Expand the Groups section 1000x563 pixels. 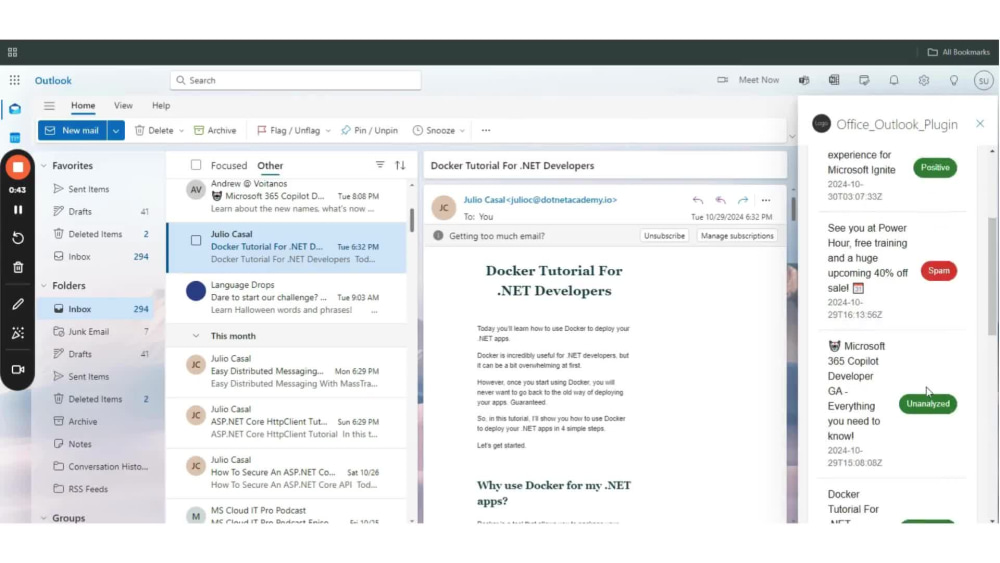pos(44,518)
